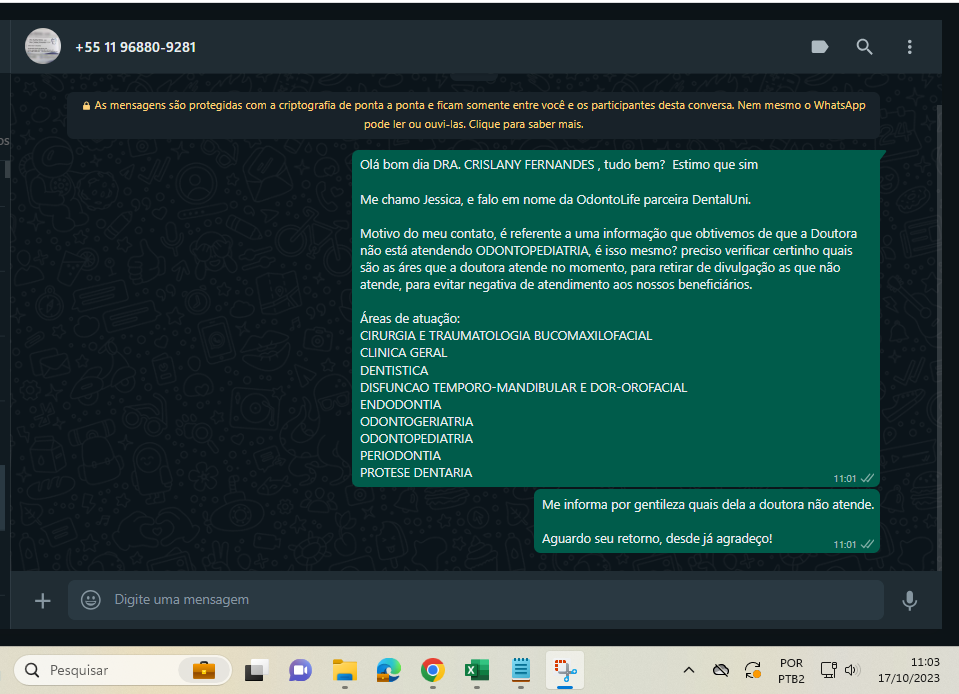Click the text 'ODONTOGERIATRIA' in message
The image size is (959, 694).
(417, 421)
